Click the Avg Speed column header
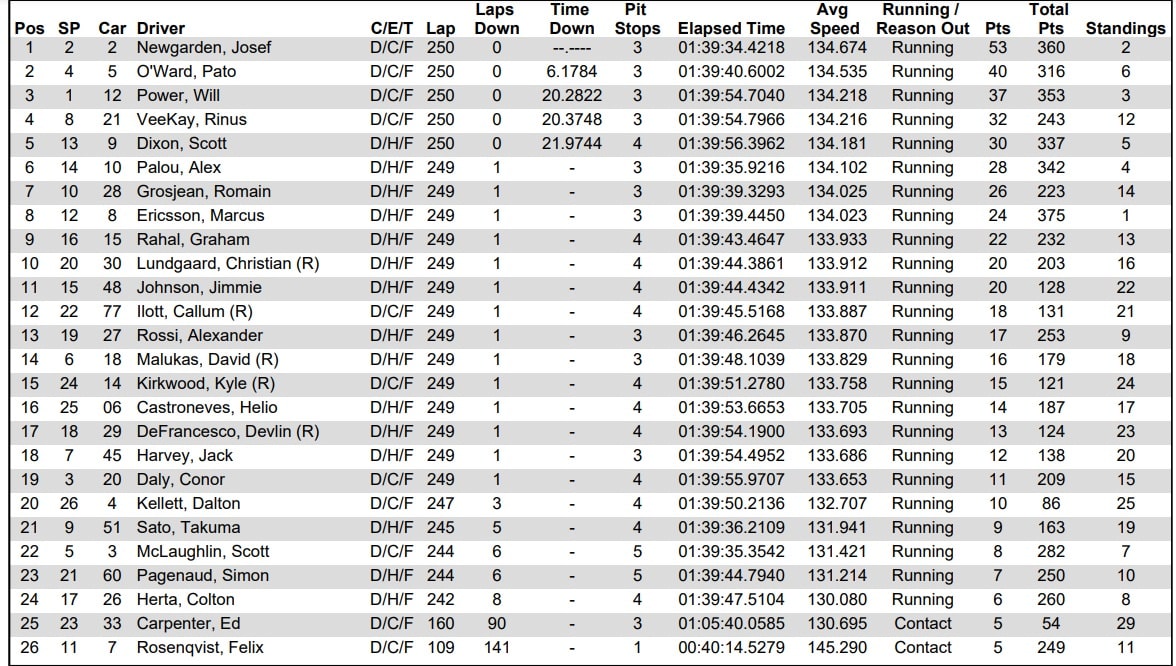 pos(833,19)
